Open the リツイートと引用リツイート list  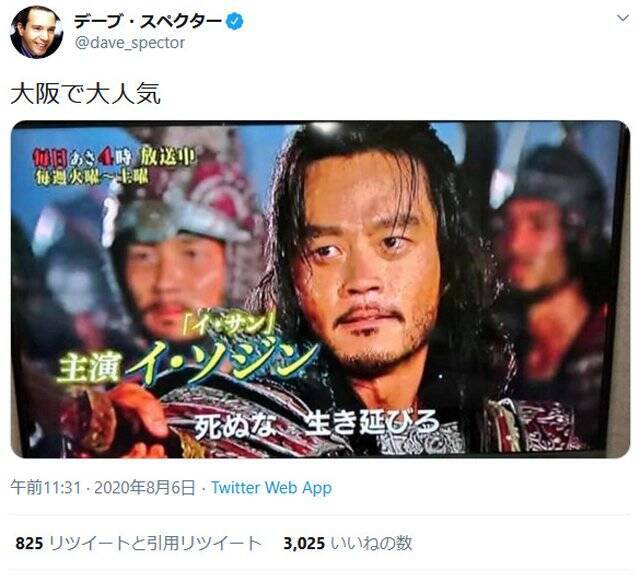(x=155, y=543)
